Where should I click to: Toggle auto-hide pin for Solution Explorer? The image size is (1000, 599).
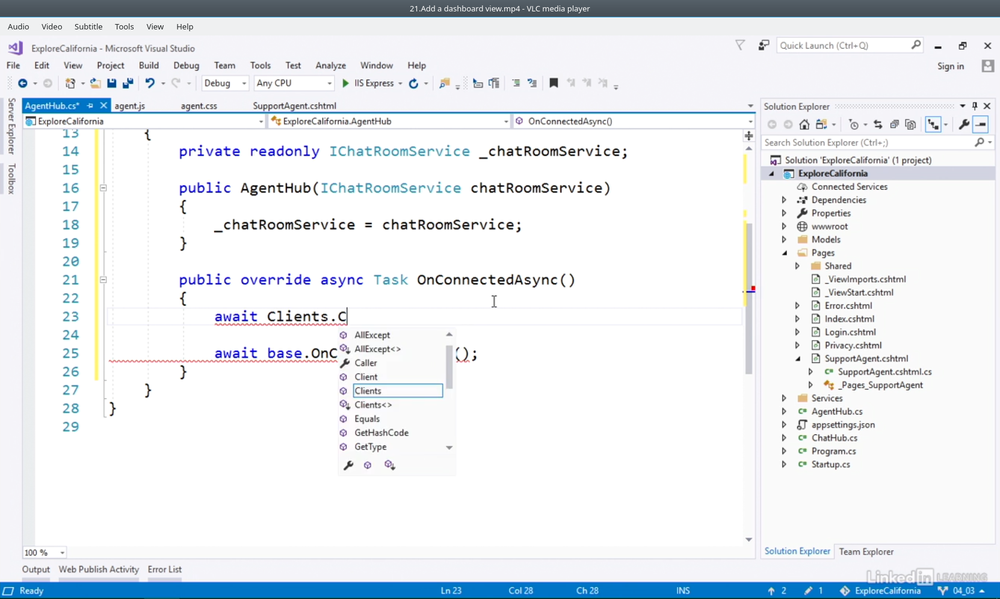(x=974, y=106)
